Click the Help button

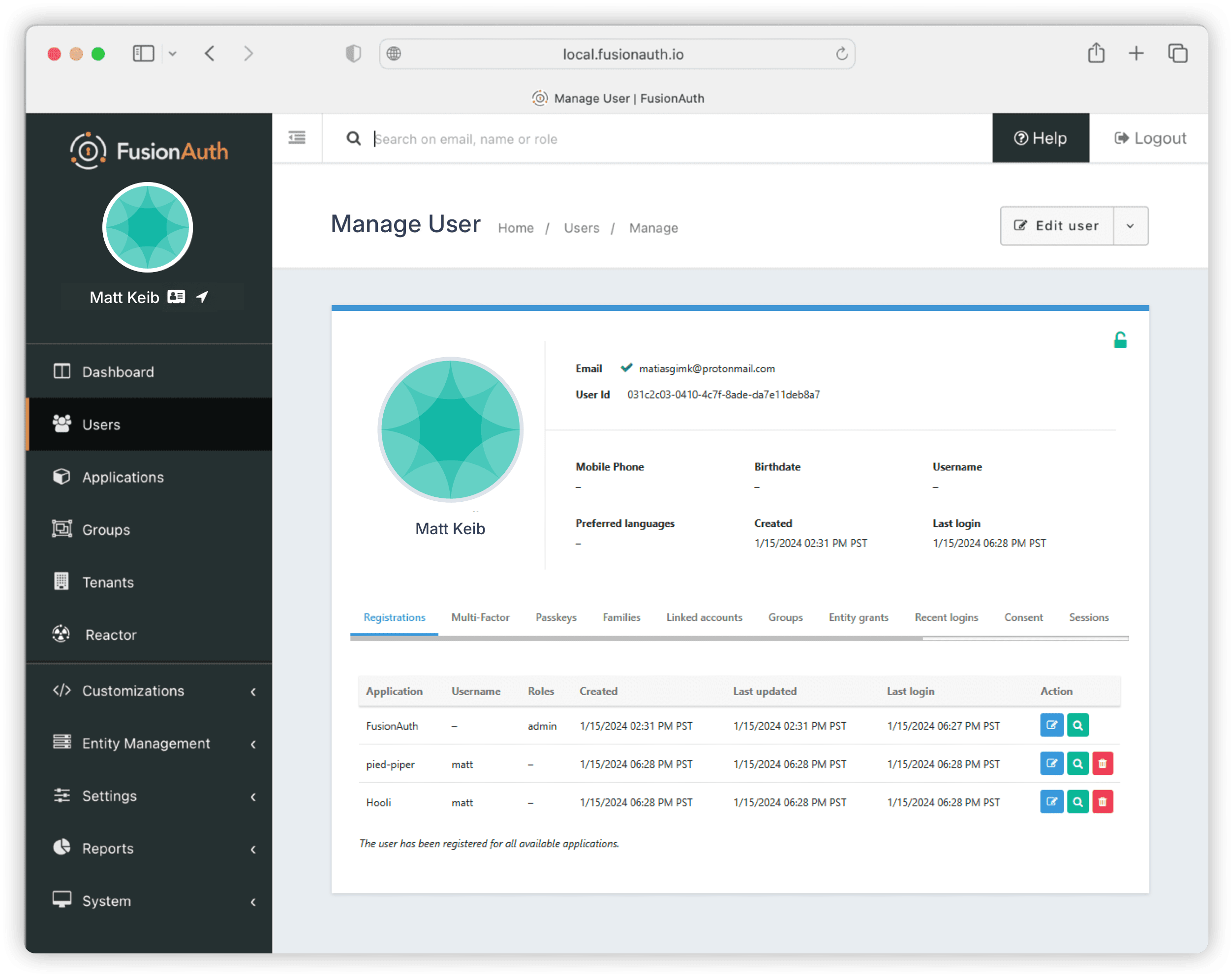point(1041,138)
